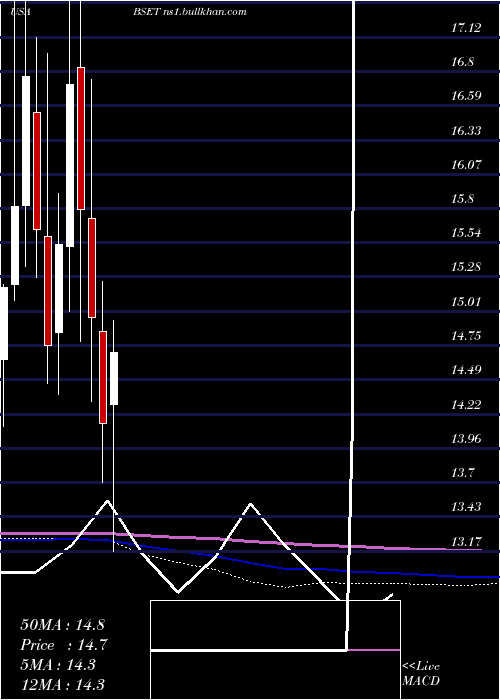This screenshot has height=700, width=500.
Task: Click the 13.43 price axis label
Action: pos(466,507)
